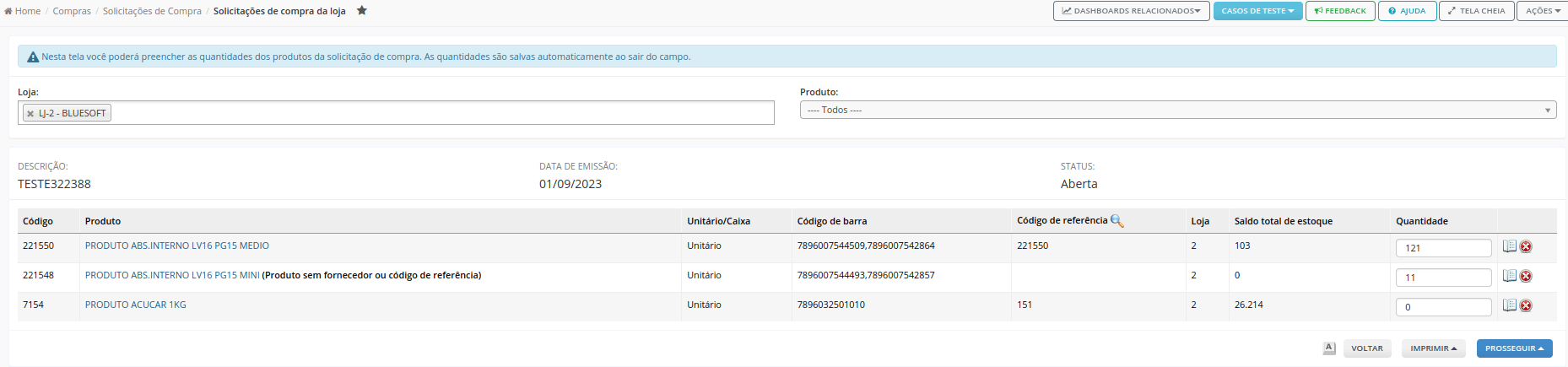Click quantity field showing 121

click(1444, 248)
